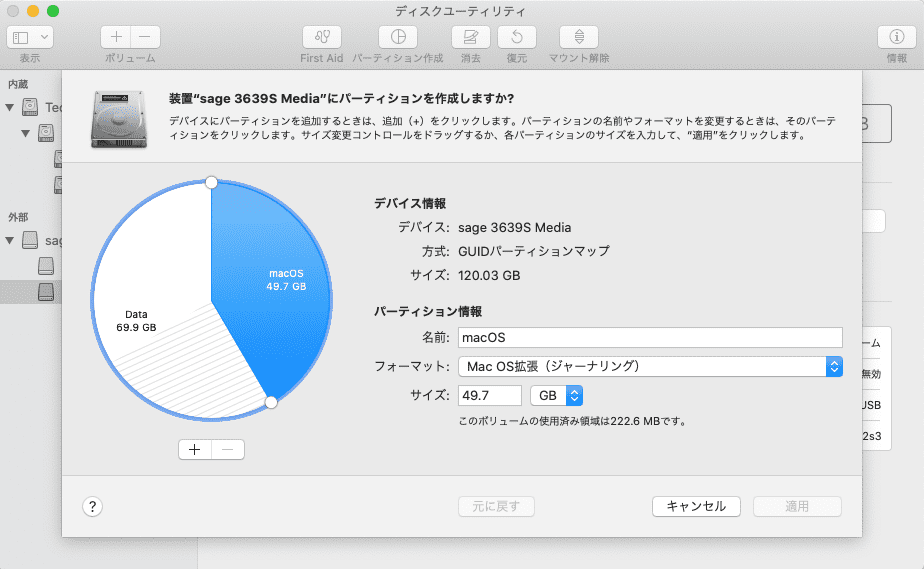This screenshot has height=569, width=924.
Task: Click the sage 3639S Media device text
Action: pos(514,227)
